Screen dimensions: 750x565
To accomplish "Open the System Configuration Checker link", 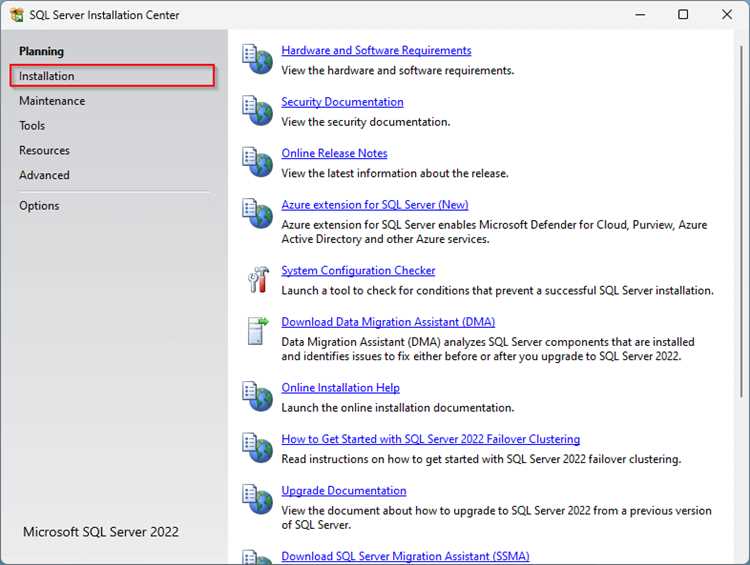I will click(358, 271).
